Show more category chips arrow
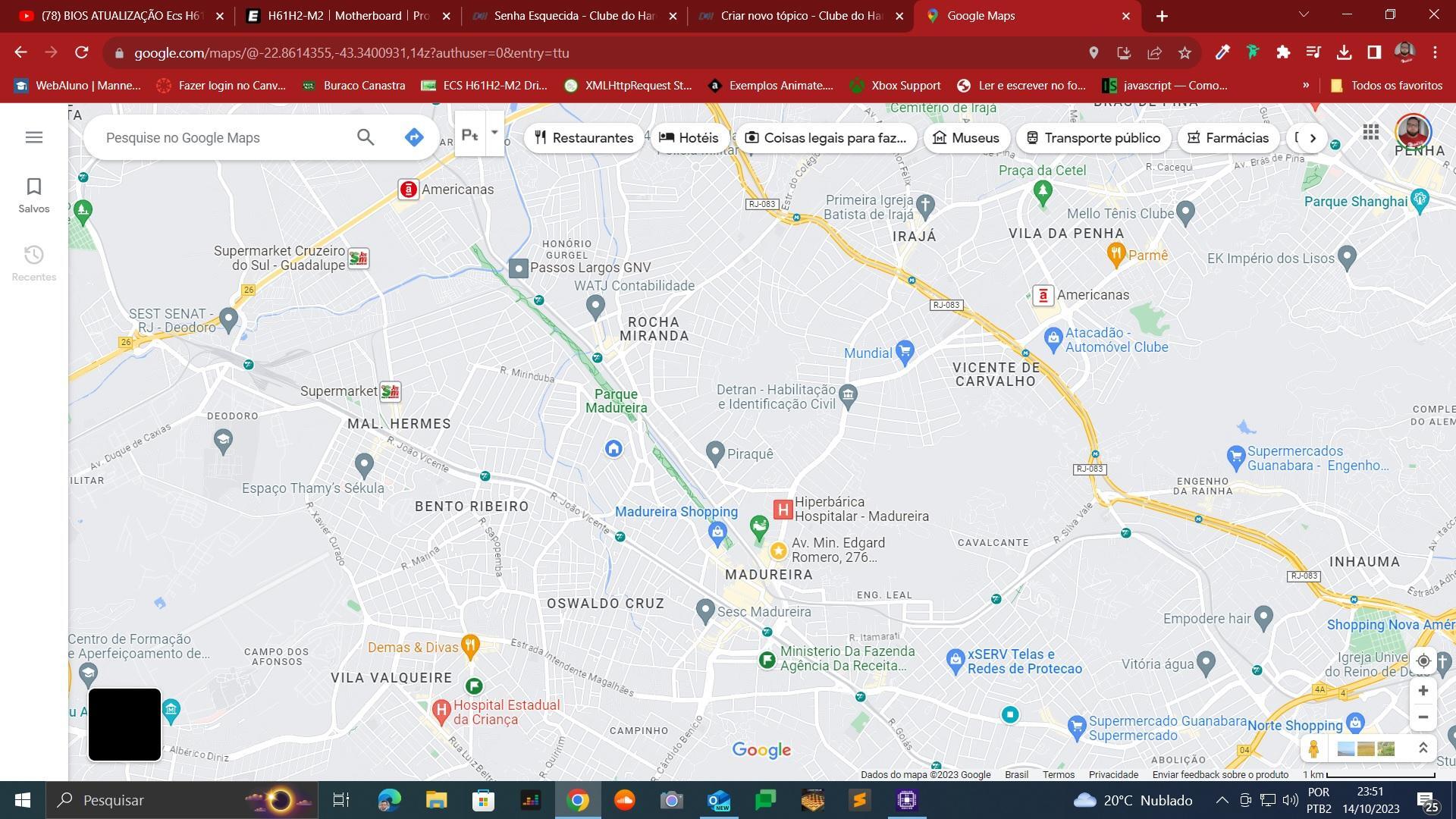 1313,138
